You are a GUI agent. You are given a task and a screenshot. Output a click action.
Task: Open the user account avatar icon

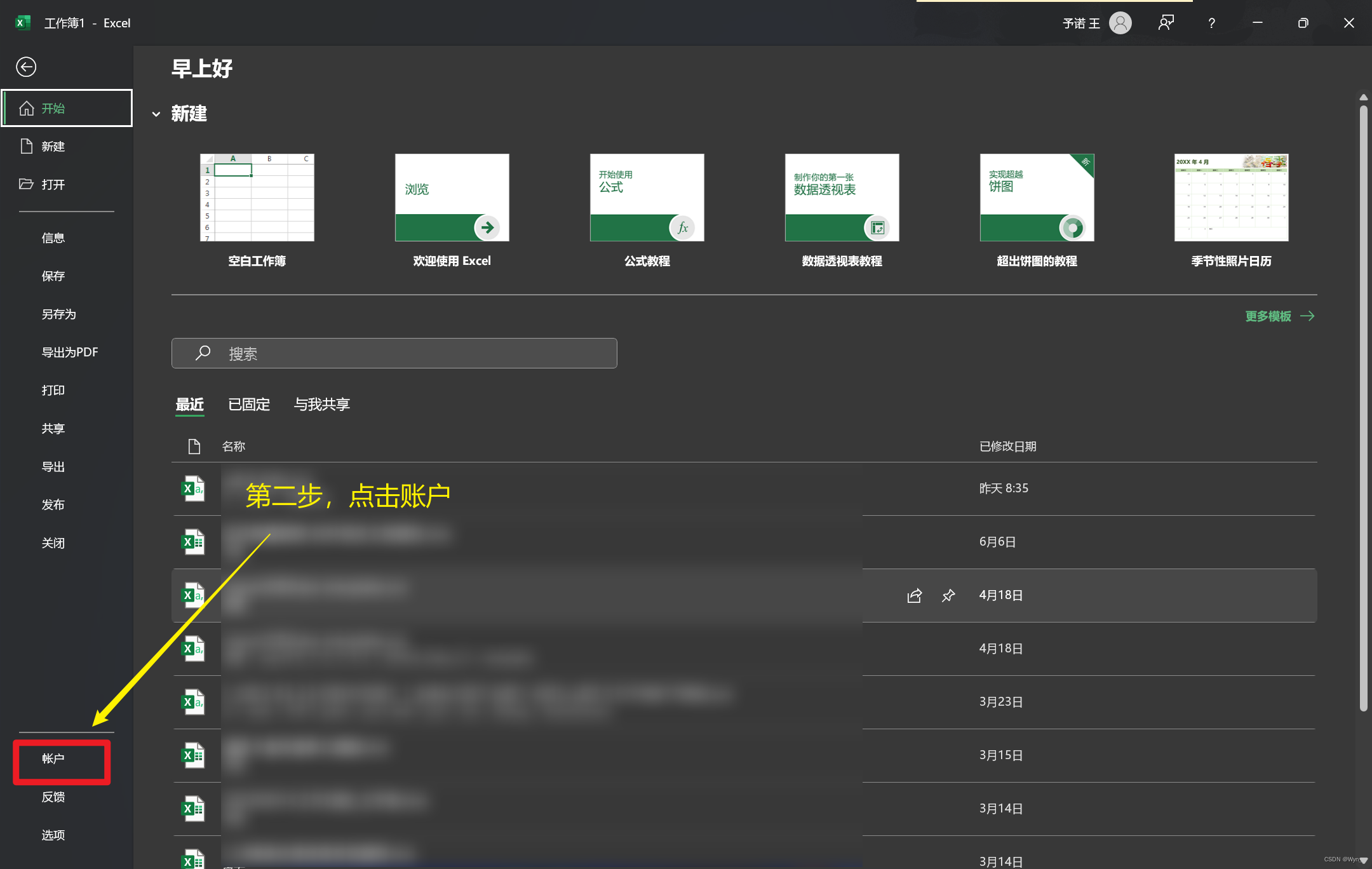tap(1120, 24)
